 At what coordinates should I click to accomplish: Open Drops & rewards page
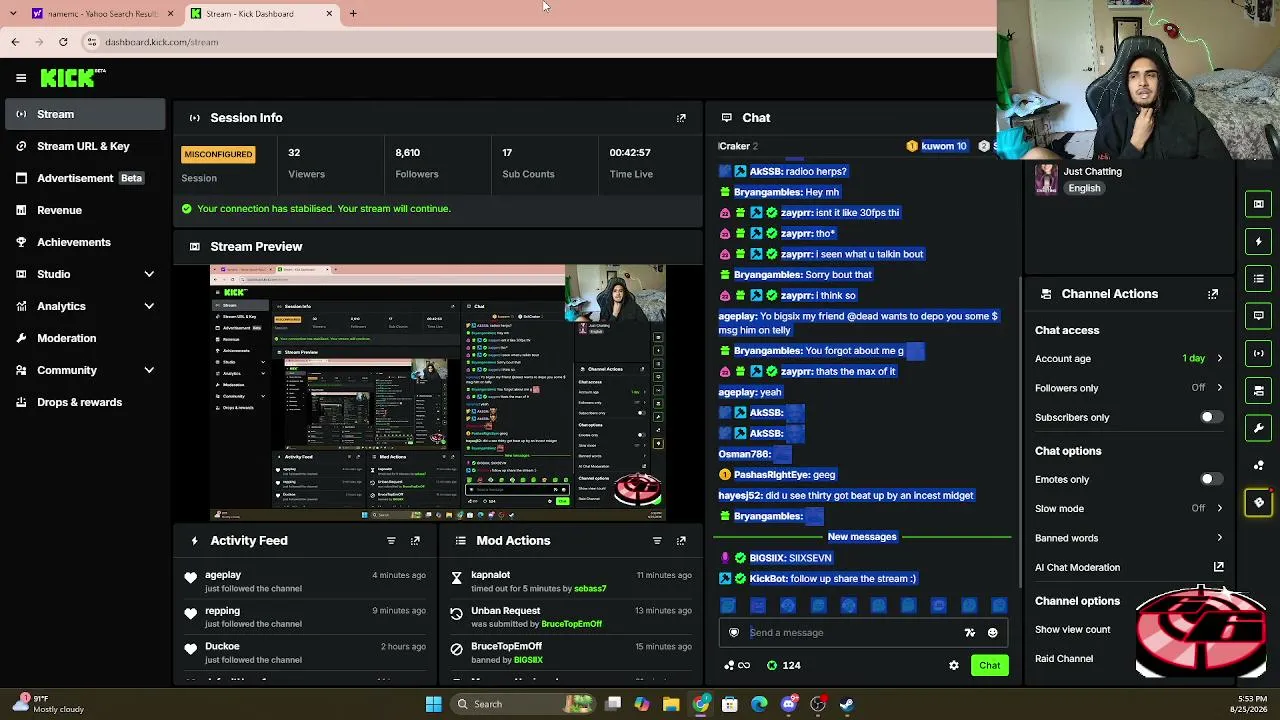pyautogui.click(x=85, y=402)
